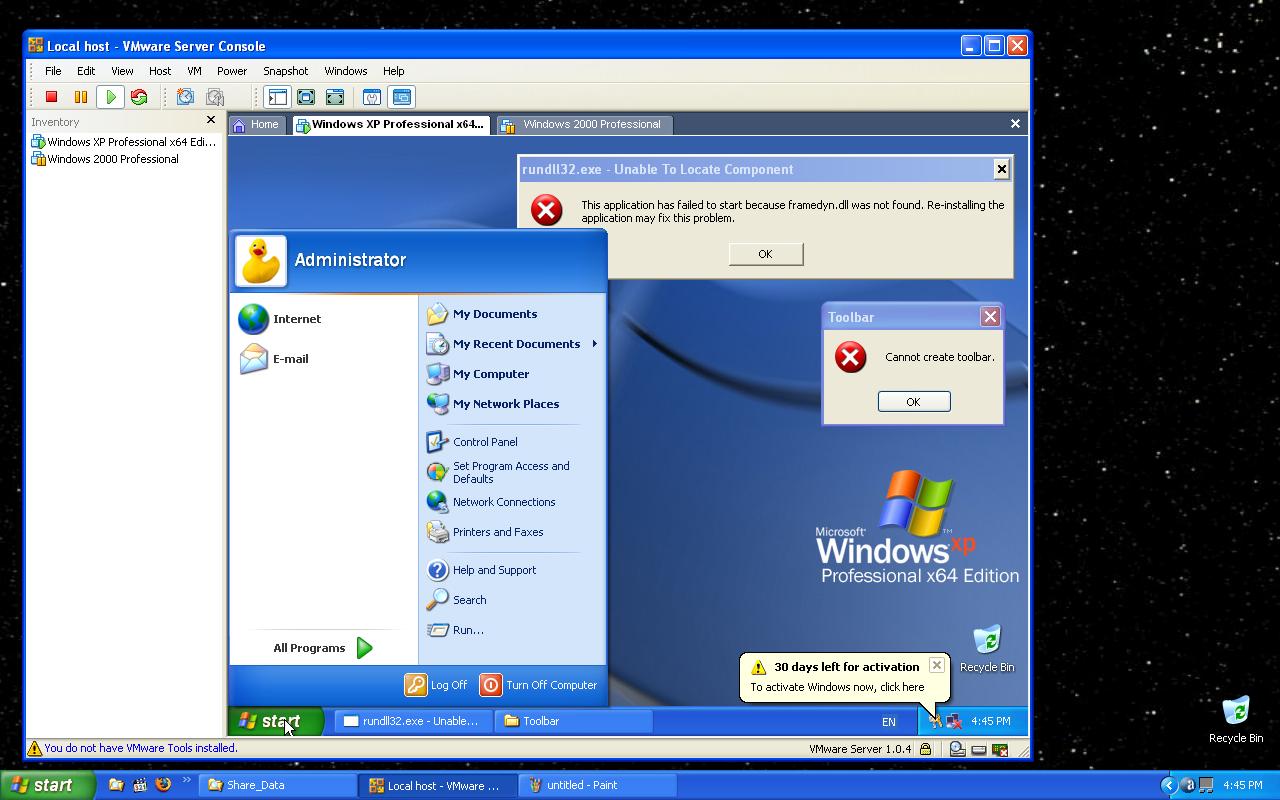Open the Snapshot menu
This screenshot has width=1280, height=800.
[286, 71]
